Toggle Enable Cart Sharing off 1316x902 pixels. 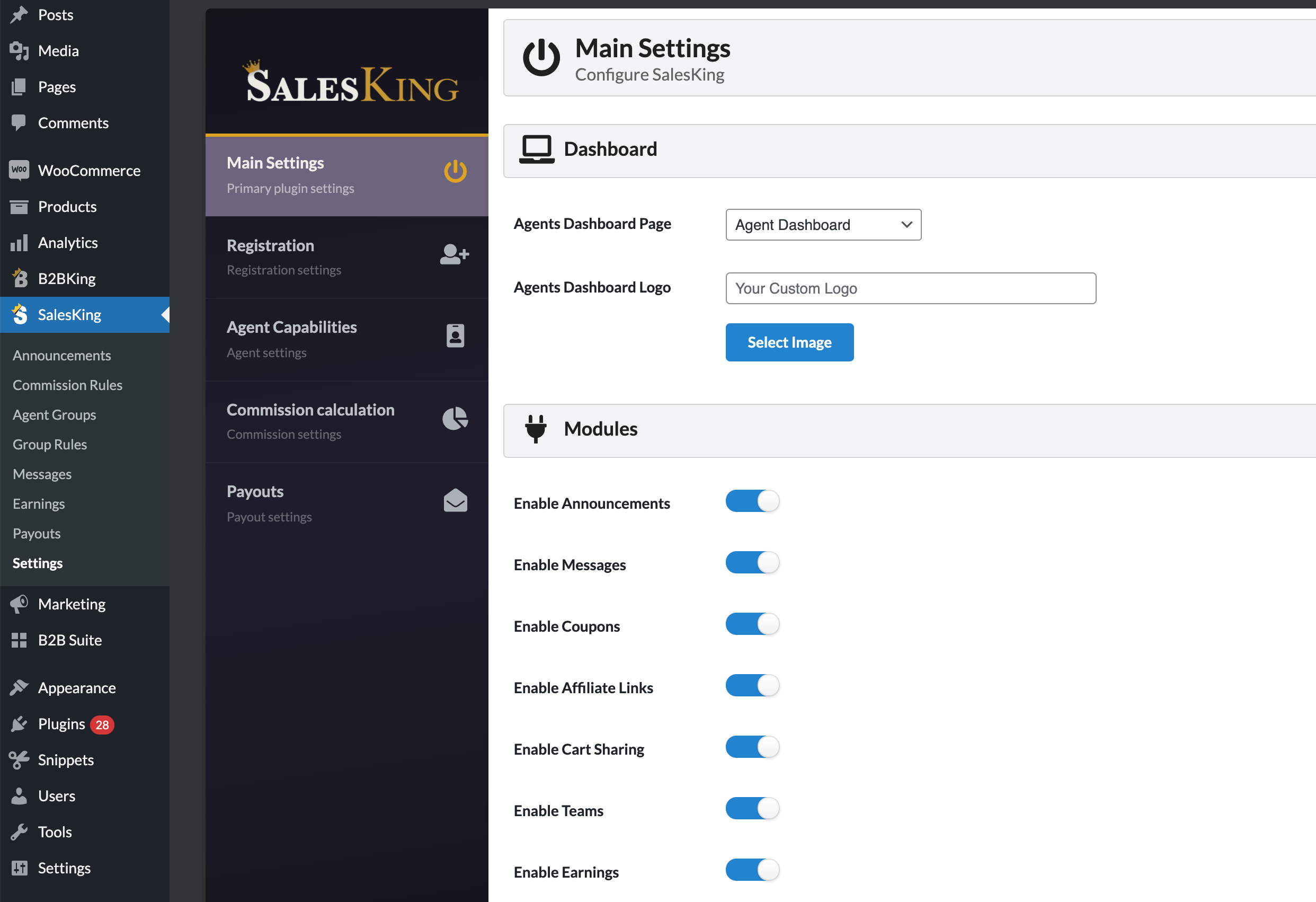752,747
